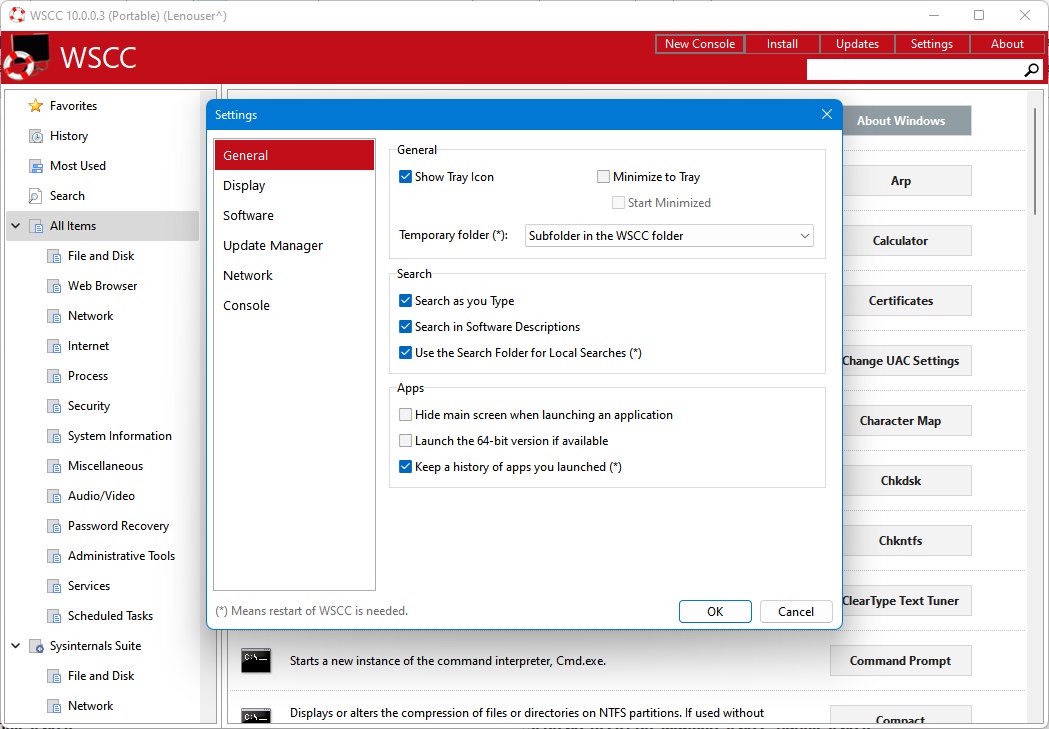Click the Most Used icon
Screen dimensions: 1049x729
tap(35, 166)
